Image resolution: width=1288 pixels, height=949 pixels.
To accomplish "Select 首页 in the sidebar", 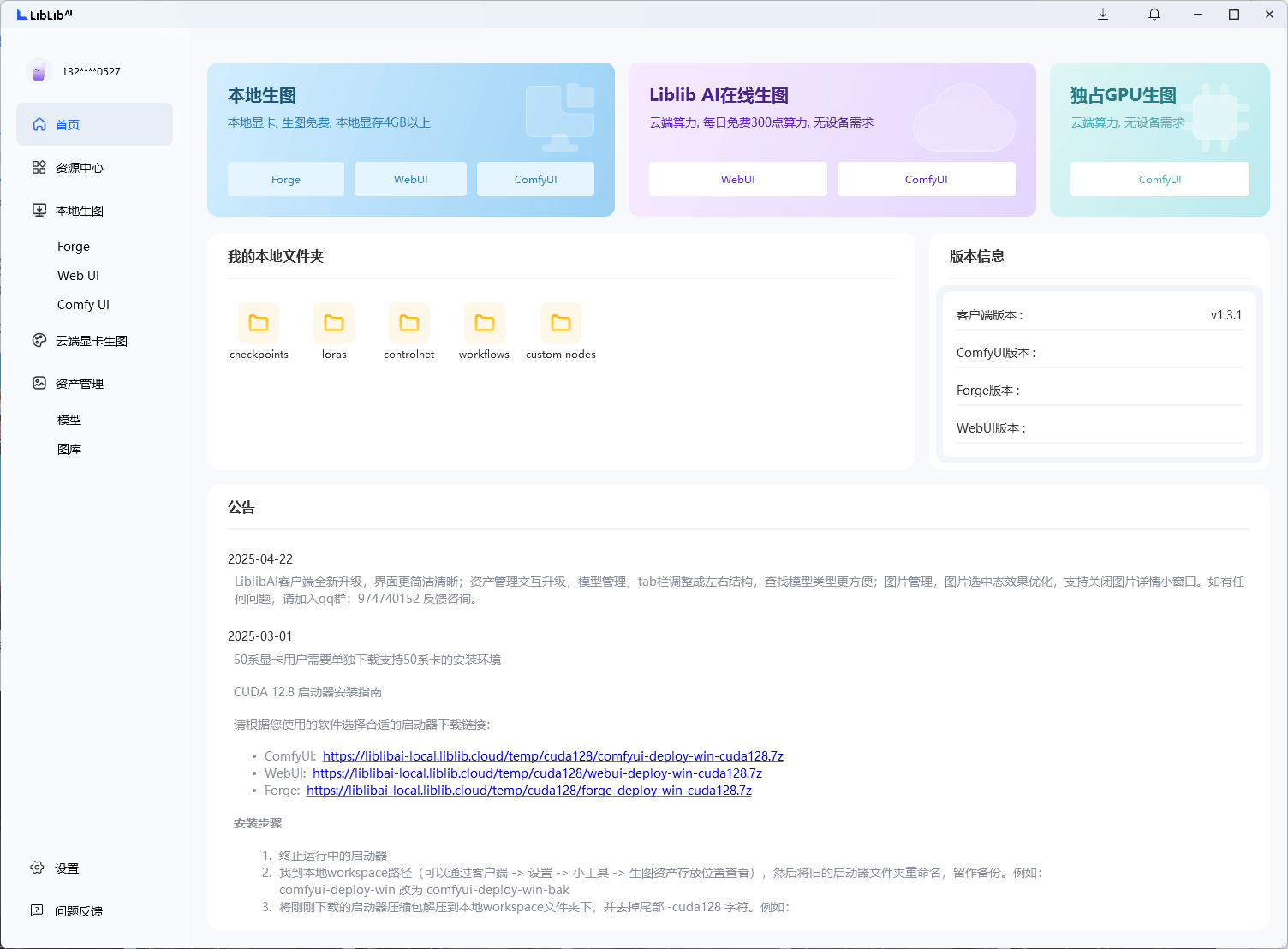I will click(x=95, y=124).
